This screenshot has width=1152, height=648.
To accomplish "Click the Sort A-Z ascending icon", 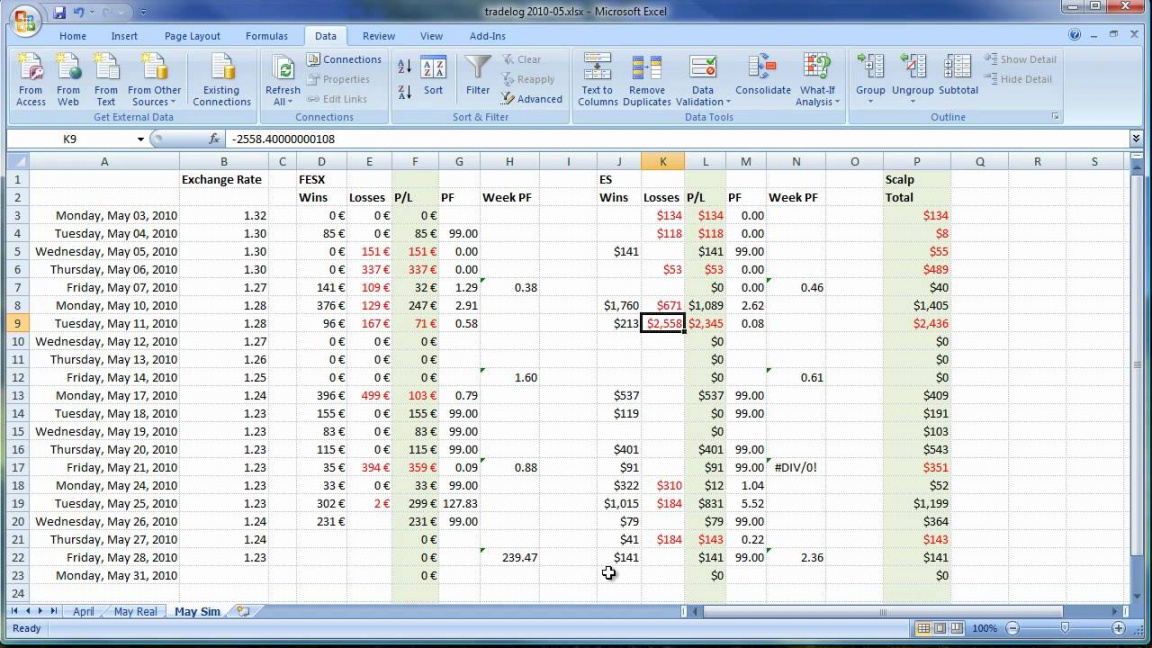I will pyautogui.click(x=405, y=66).
